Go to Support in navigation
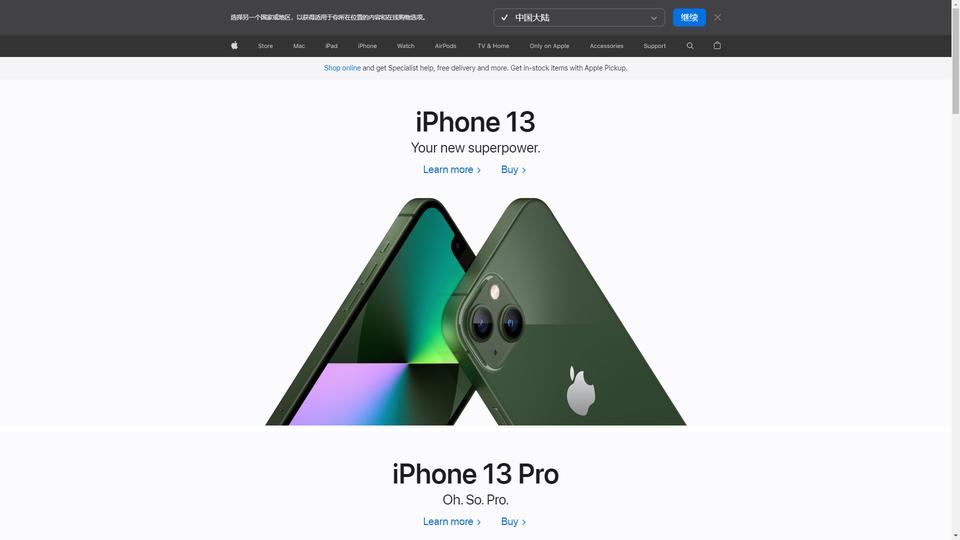 tap(654, 46)
